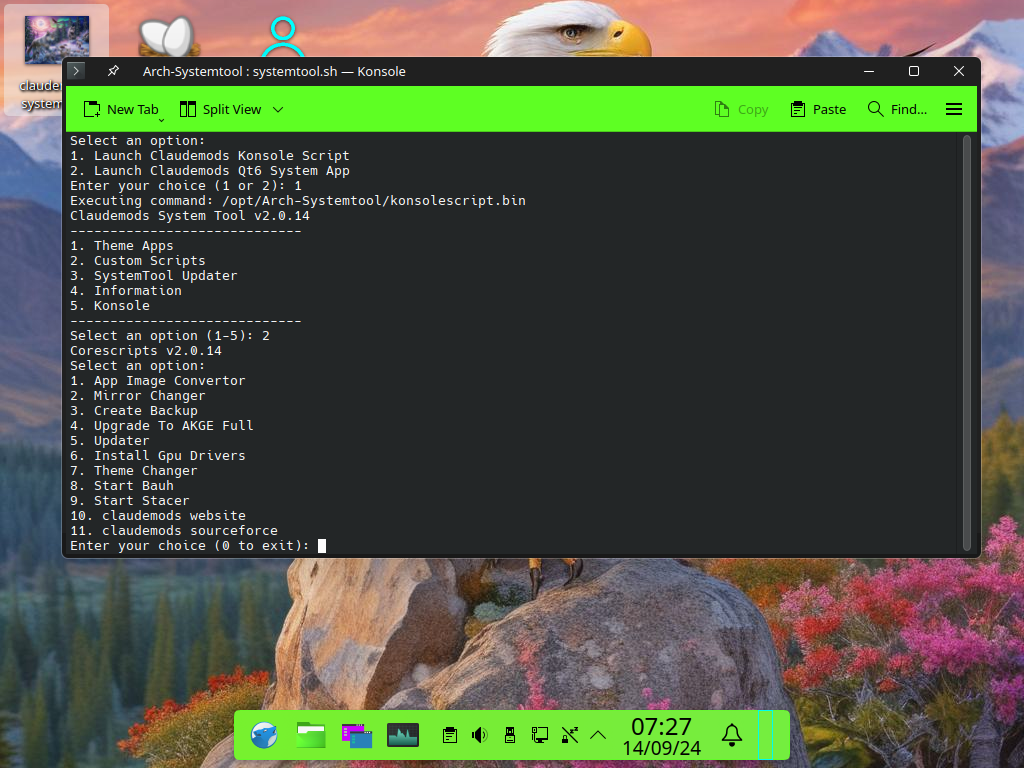Screen dimensions: 1024x768
Task: Click the text '4. Upgrade To AKGE Full'
Action: 161,426
